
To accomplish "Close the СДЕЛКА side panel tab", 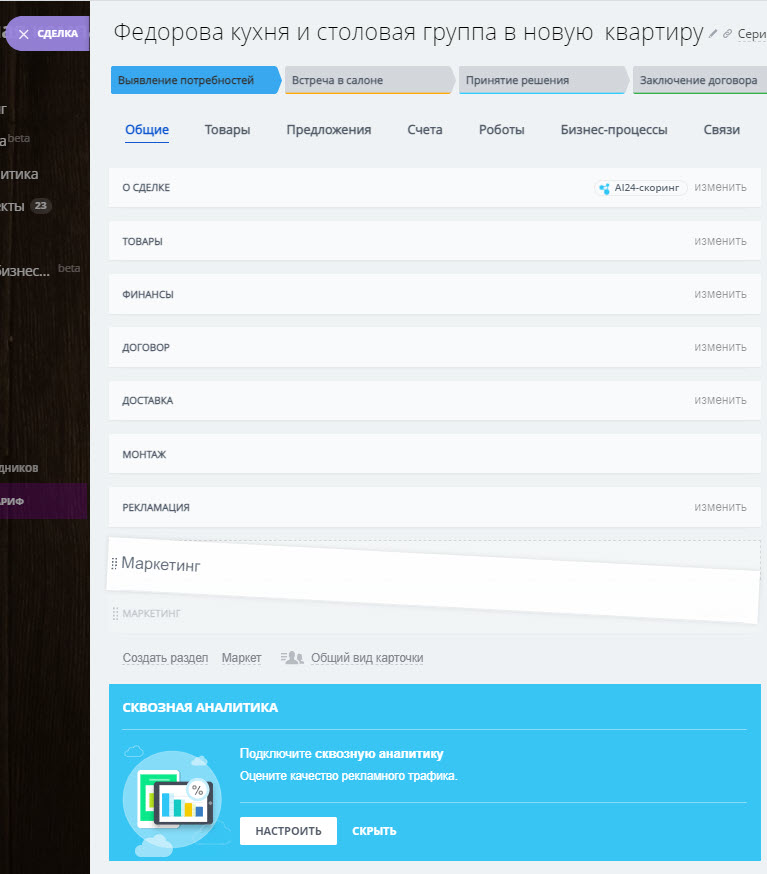I will (23, 34).
